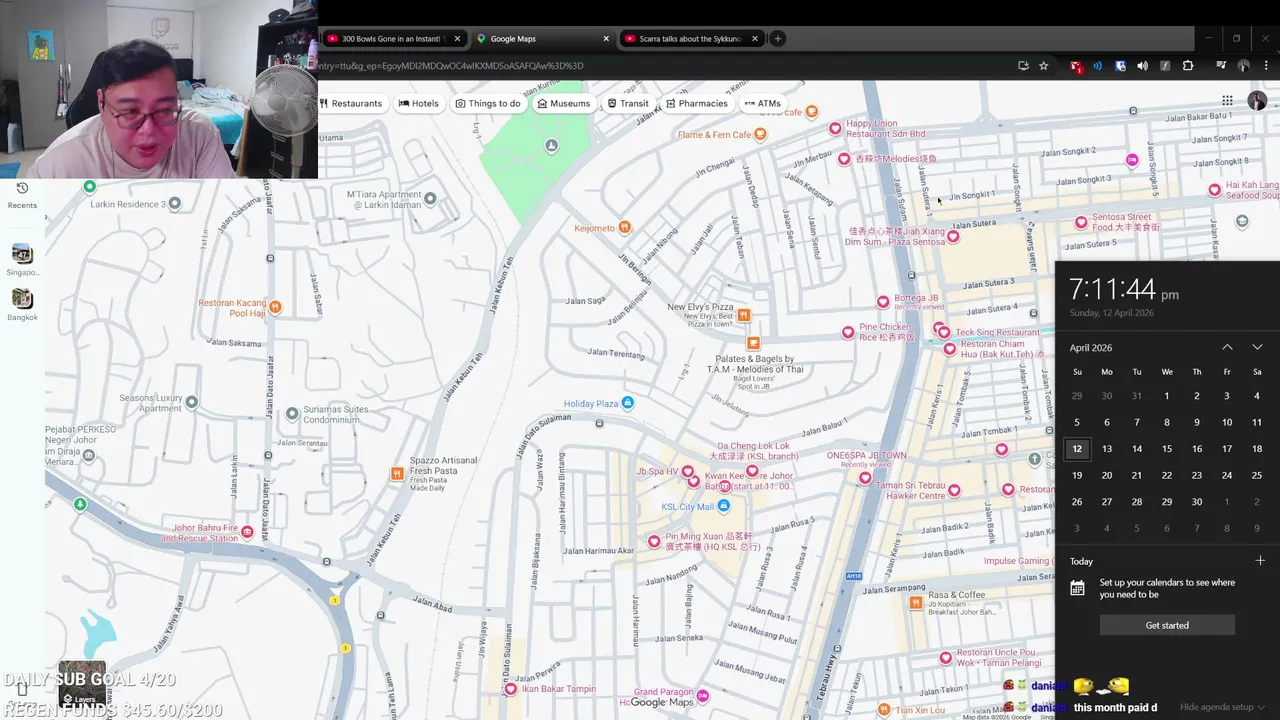The height and width of the screenshot is (720, 1280).
Task: Select M'Tiara Apartment marker
Action: (x=430, y=198)
